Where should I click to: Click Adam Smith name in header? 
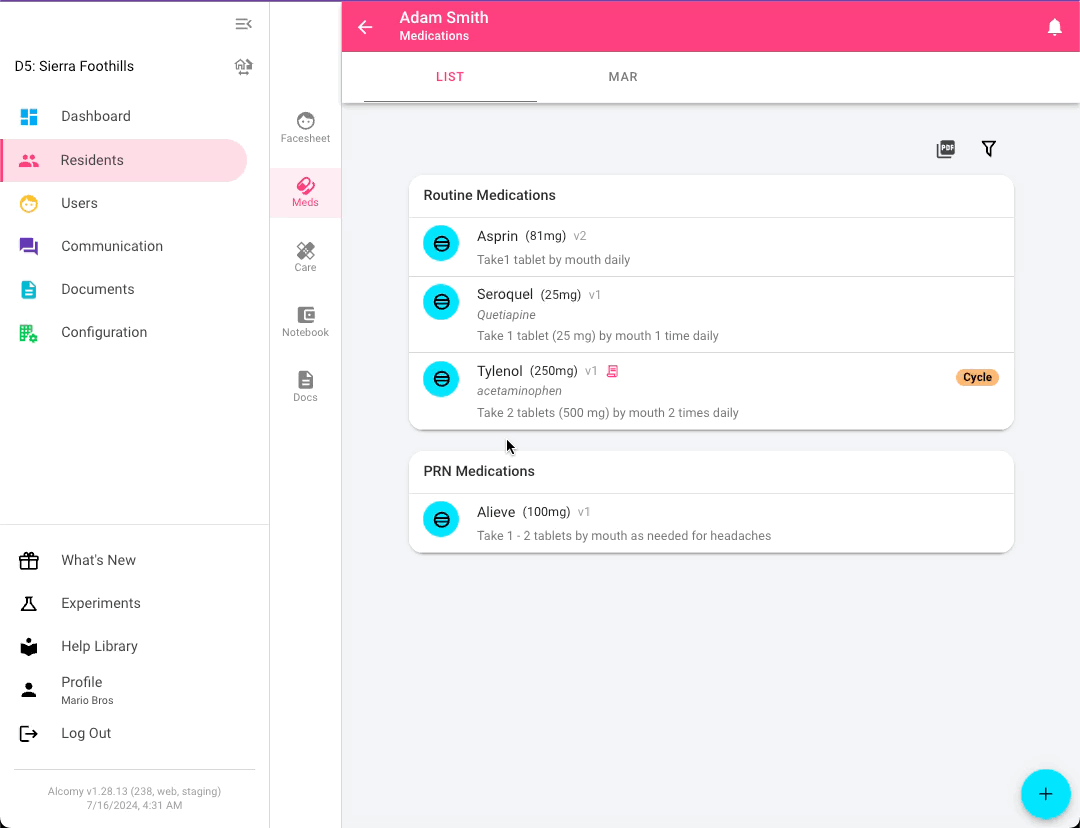444,18
